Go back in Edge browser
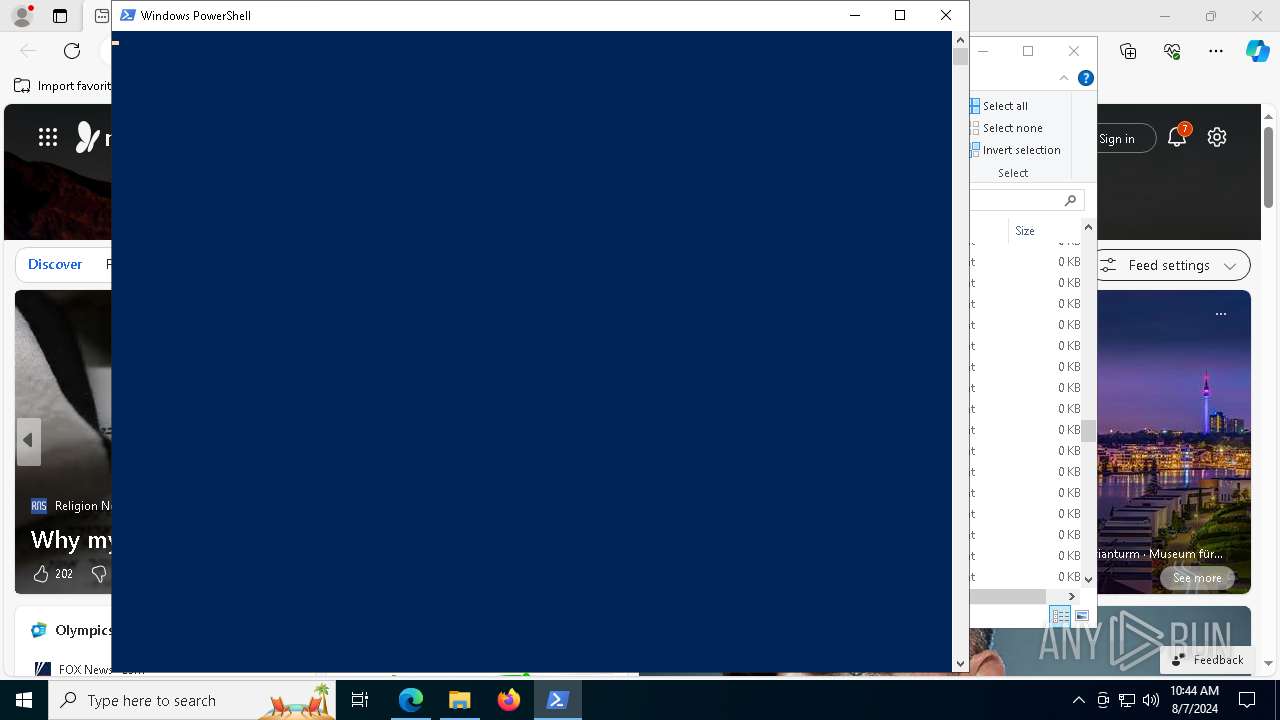 [x=28, y=51]
